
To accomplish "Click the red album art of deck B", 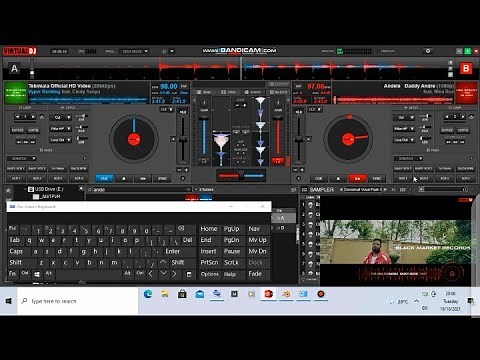I will [466, 93].
